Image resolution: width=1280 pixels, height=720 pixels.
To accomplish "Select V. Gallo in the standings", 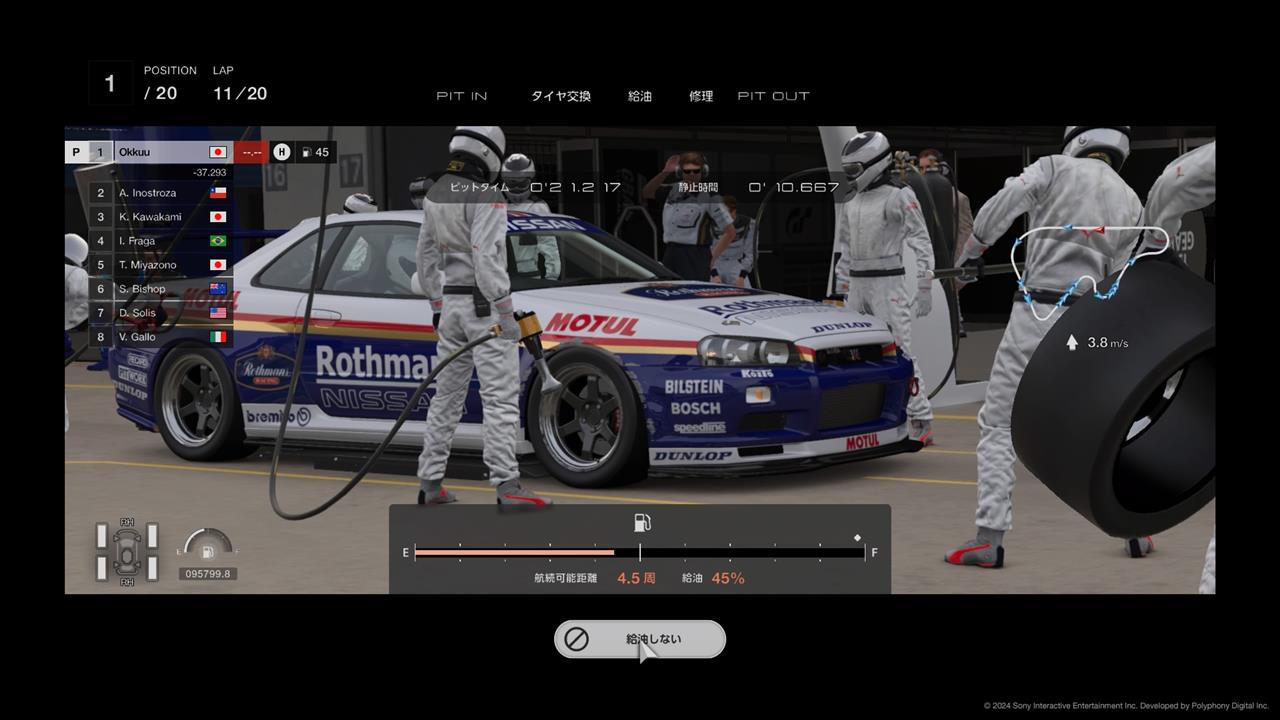I will (x=138, y=337).
